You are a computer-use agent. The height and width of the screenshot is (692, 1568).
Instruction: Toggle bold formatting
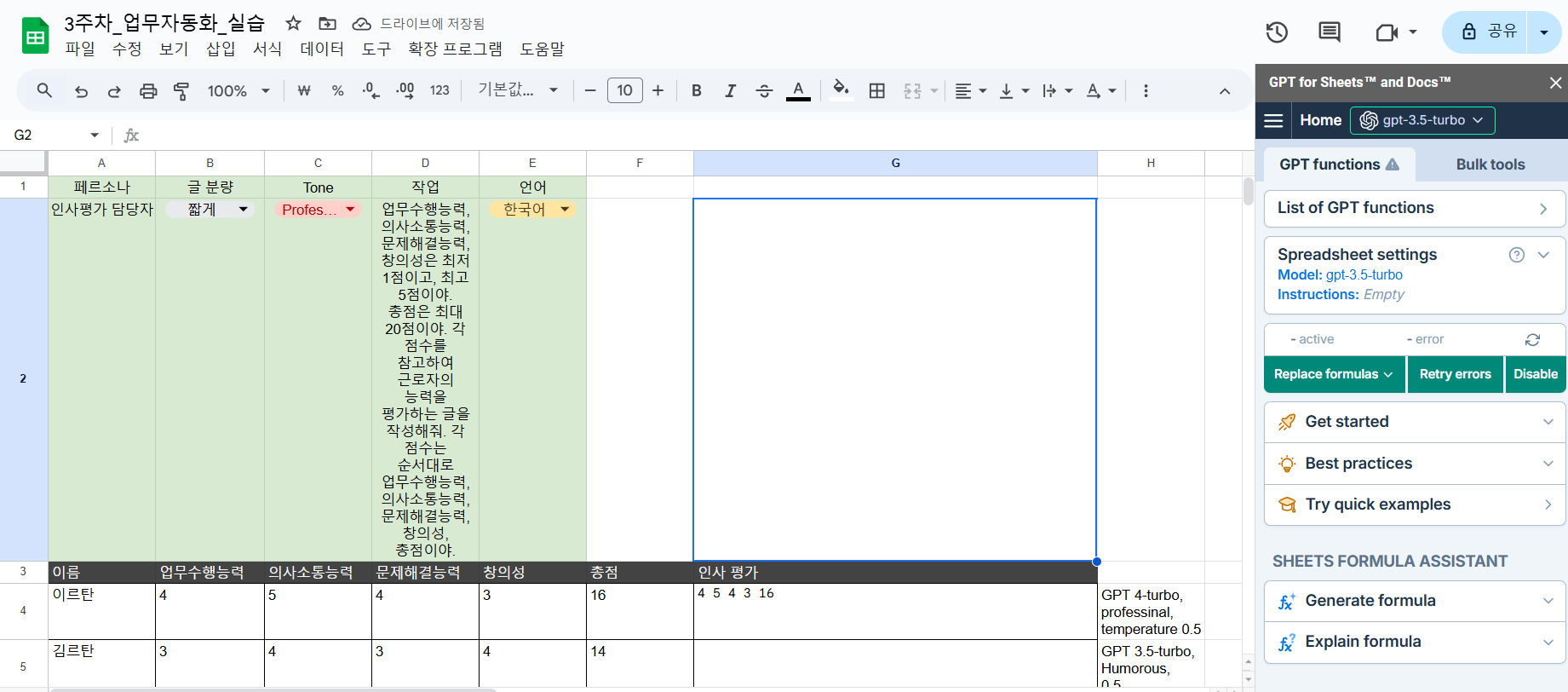point(697,90)
